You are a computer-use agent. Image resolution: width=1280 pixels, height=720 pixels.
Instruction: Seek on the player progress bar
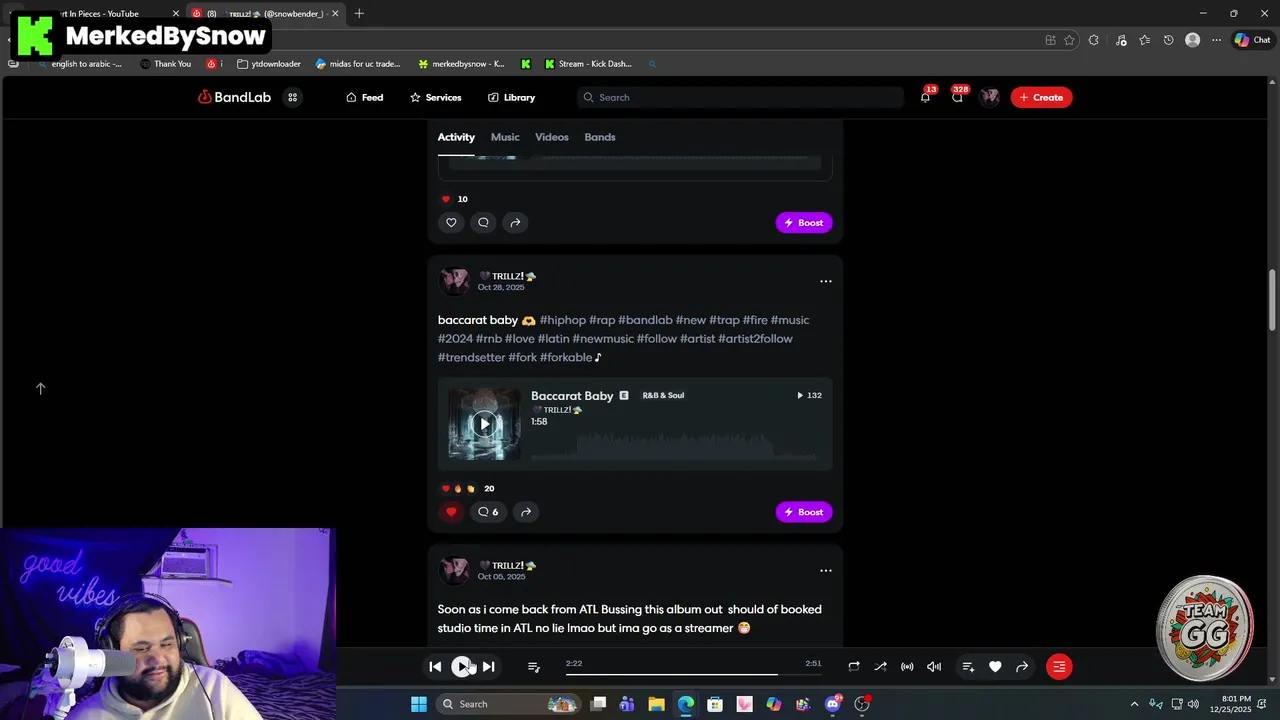693,674
